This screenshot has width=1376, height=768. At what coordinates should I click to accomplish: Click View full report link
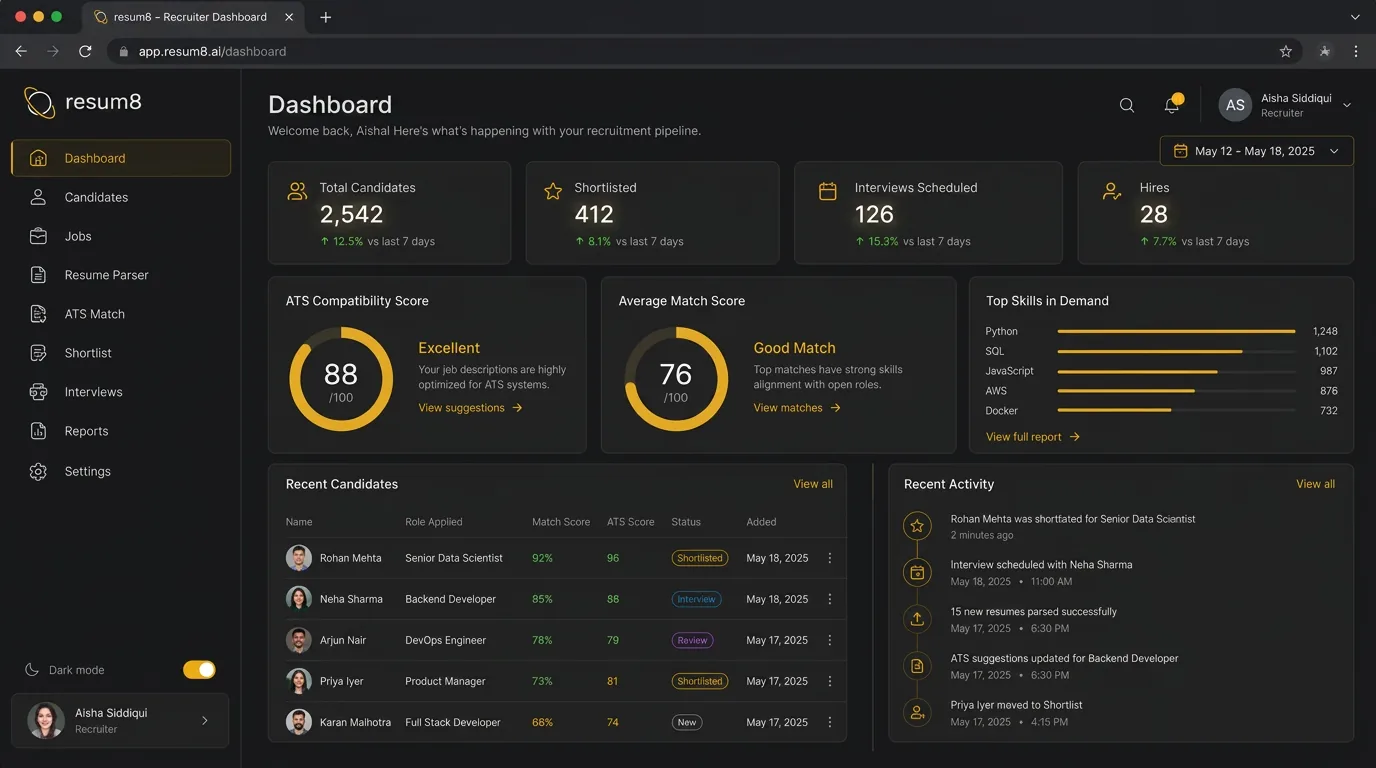[1033, 437]
